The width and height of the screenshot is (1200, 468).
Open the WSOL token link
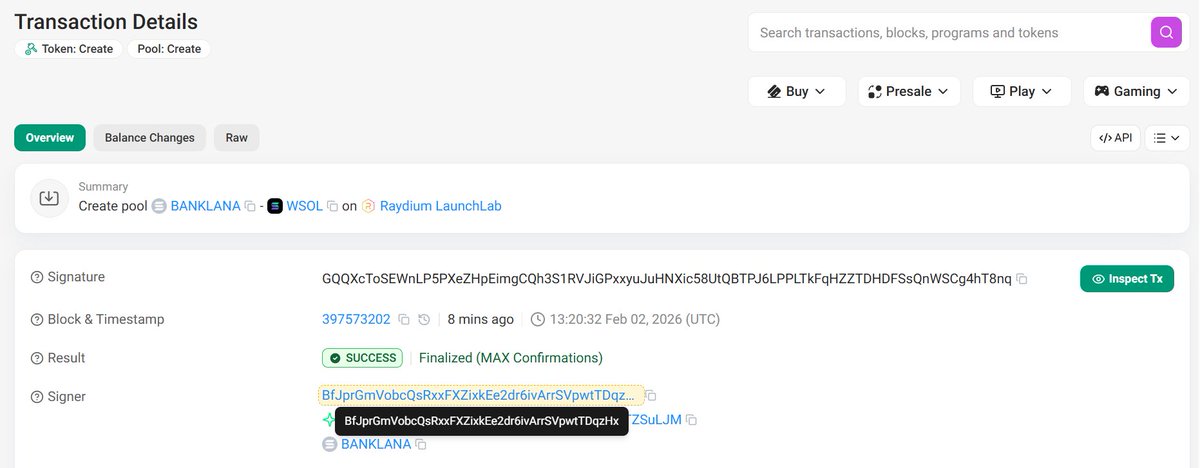[305, 206]
